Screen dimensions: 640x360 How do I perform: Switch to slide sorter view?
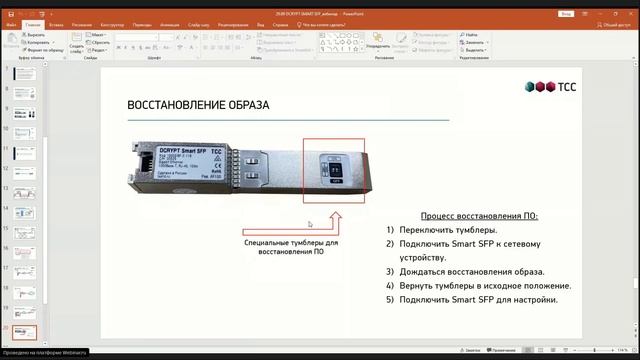[541, 350]
